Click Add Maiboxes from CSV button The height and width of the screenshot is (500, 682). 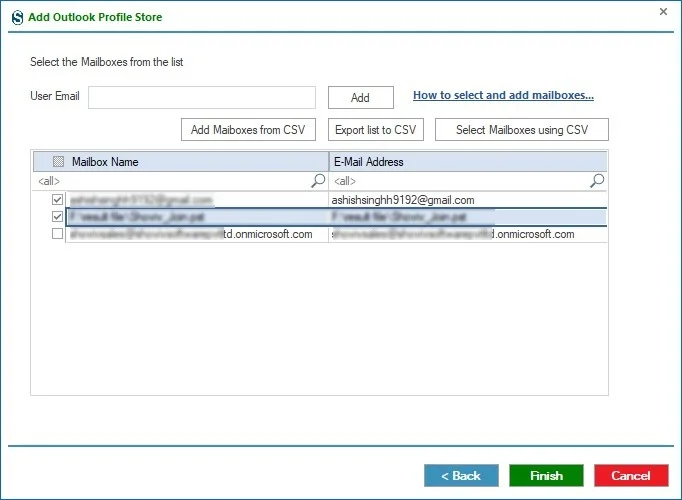248,130
